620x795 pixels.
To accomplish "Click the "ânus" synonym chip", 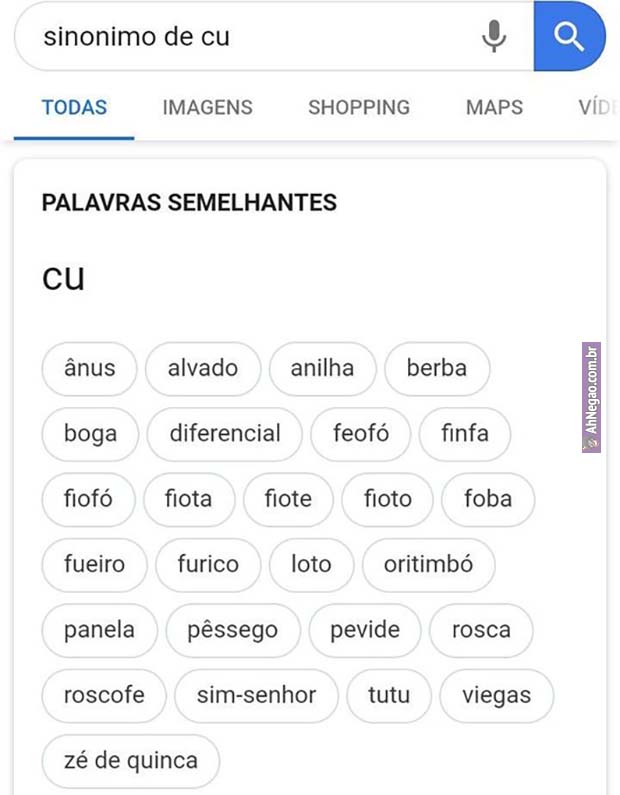I will click(90, 368).
